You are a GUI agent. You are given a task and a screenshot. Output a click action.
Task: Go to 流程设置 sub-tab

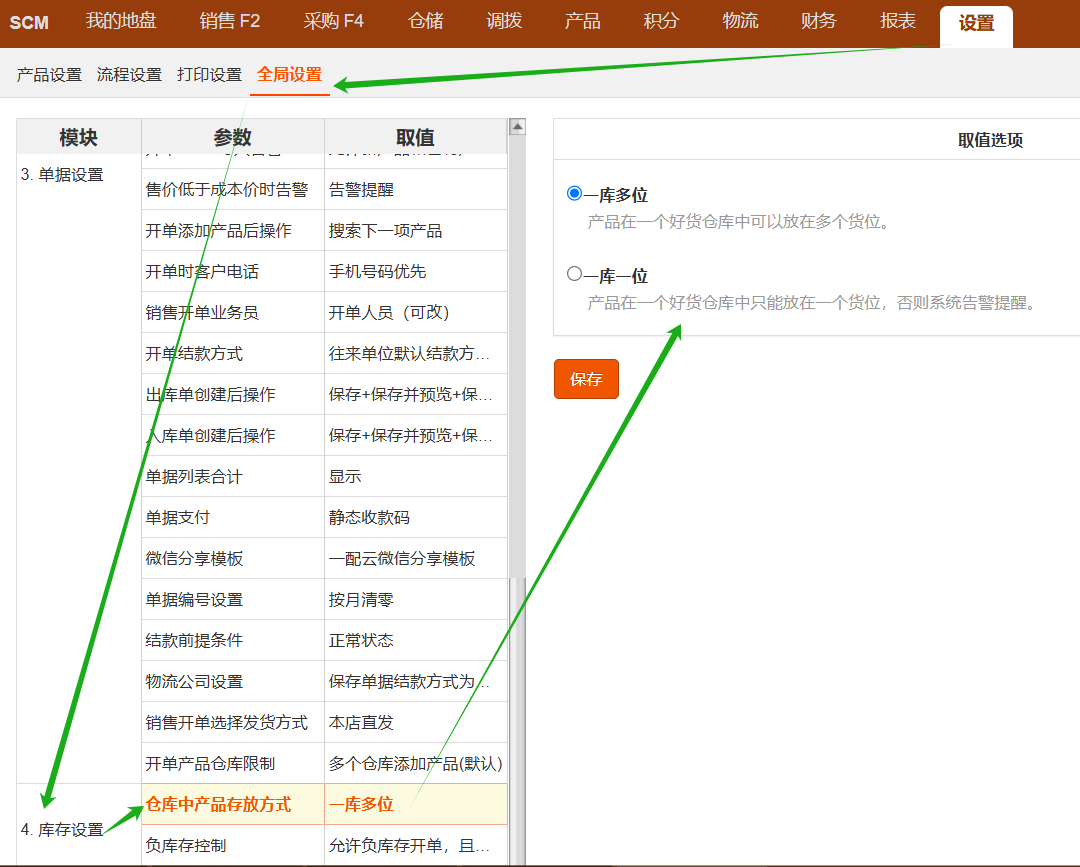click(x=129, y=75)
